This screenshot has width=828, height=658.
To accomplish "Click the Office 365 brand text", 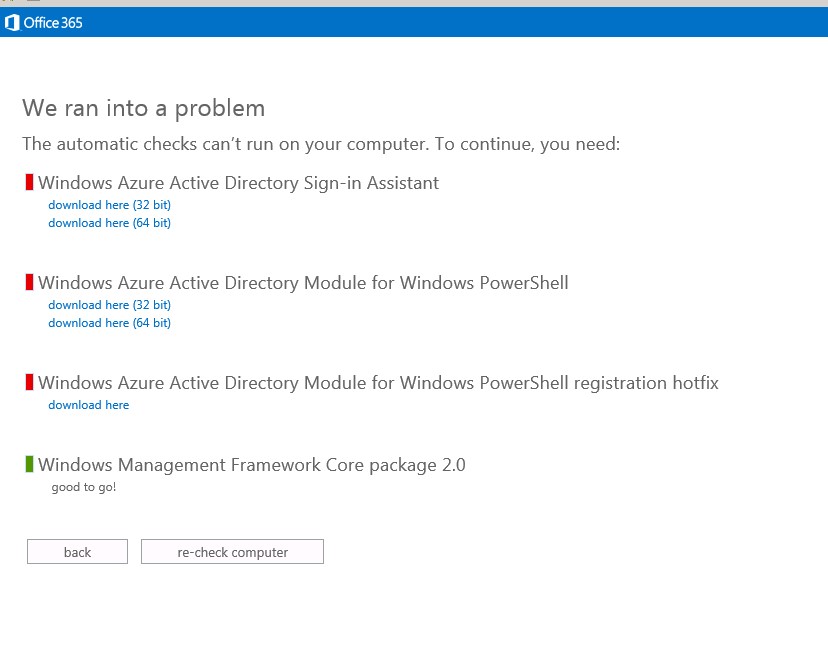I will [x=53, y=23].
